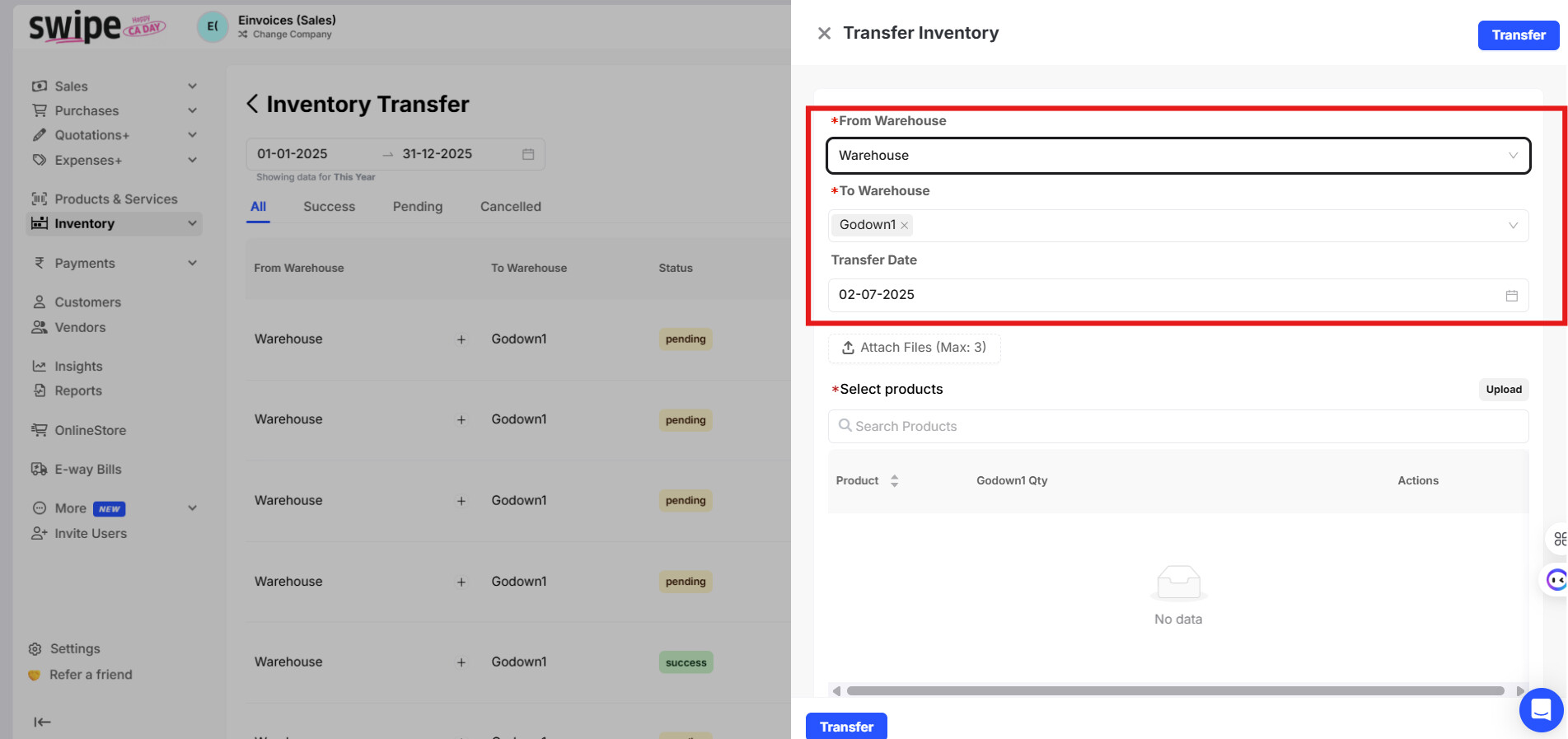Go back from Inventory Transfer
Screen dimensions: 1568x739
pyautogui.click(x=252, y=104)
